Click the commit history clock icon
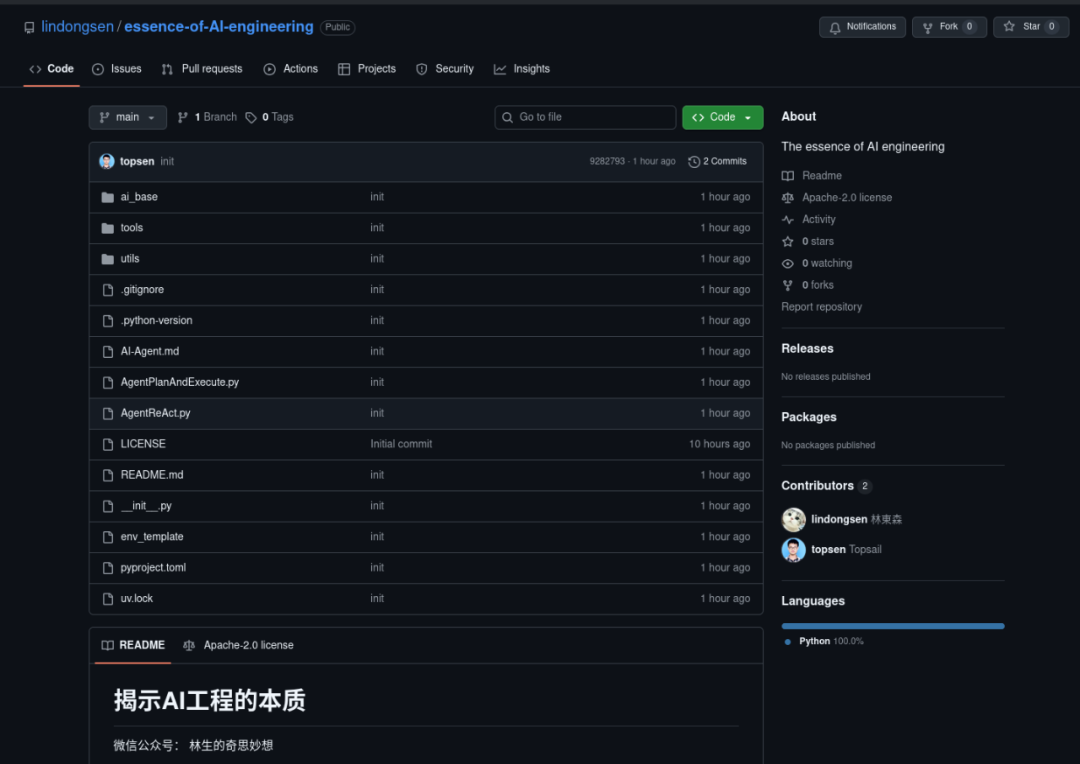Viewport: 1080px width, 764px height. coord(695,161)
